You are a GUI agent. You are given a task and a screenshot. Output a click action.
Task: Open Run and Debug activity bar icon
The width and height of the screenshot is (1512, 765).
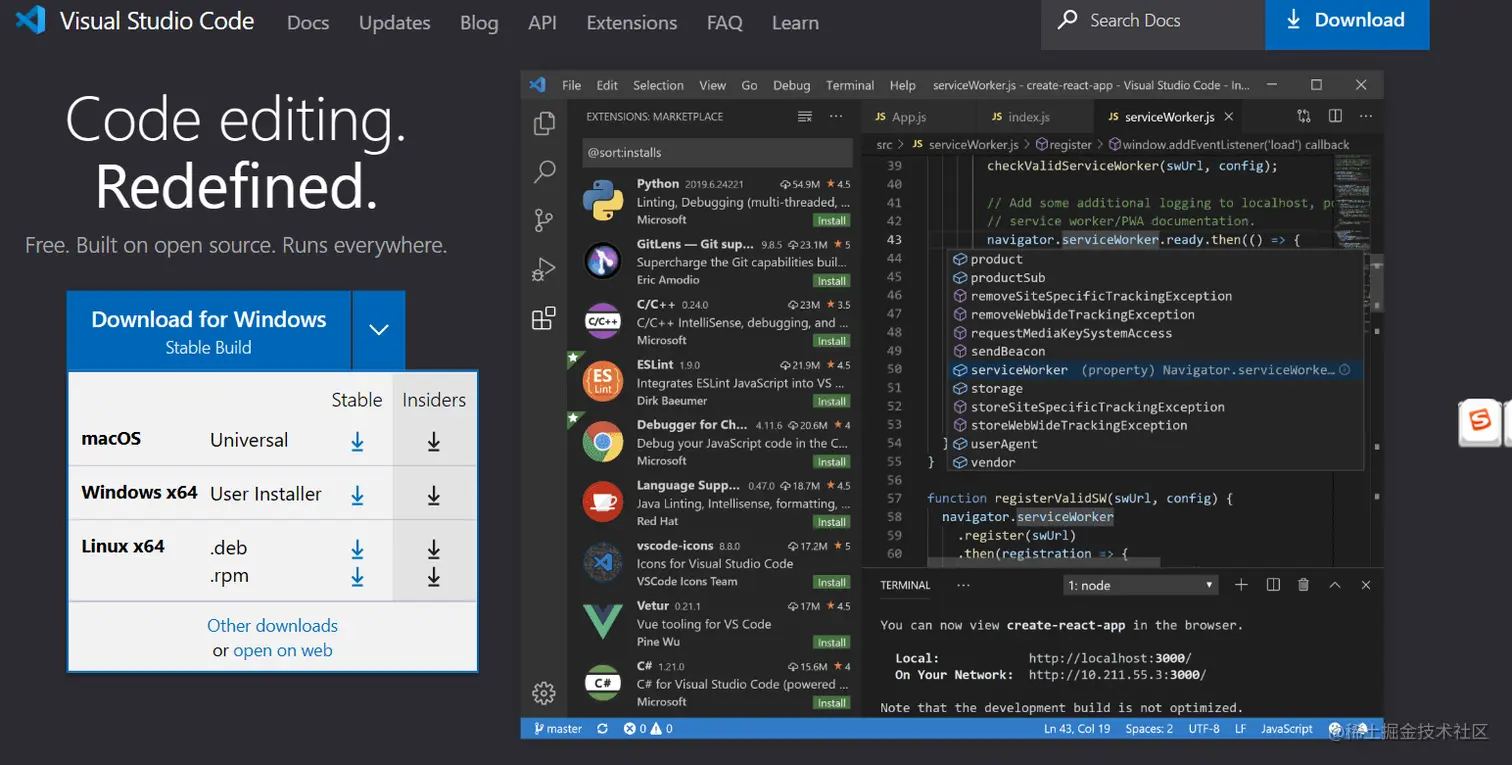(544, 269)
